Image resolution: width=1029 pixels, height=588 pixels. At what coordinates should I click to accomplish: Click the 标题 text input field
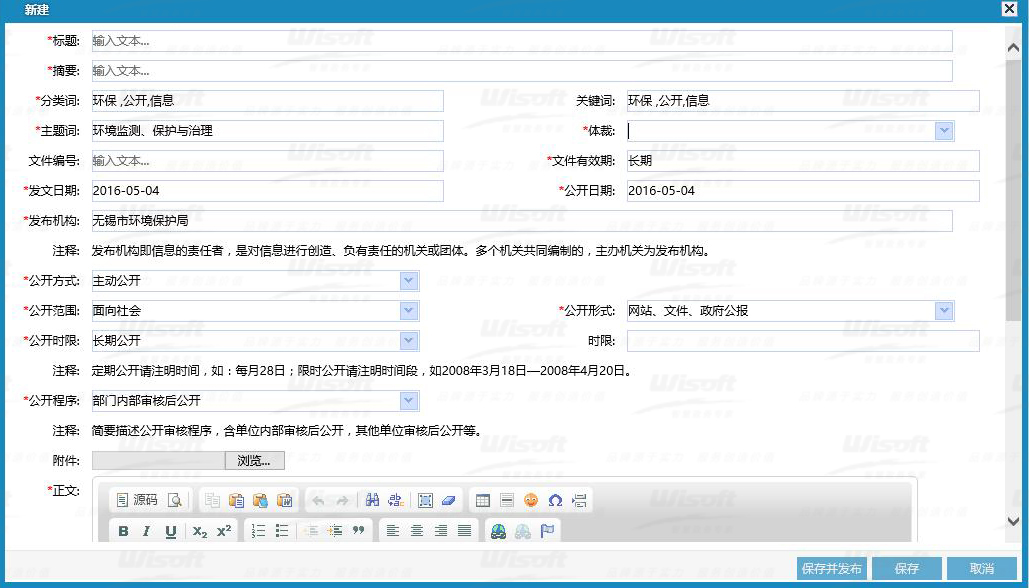point(521,41)
